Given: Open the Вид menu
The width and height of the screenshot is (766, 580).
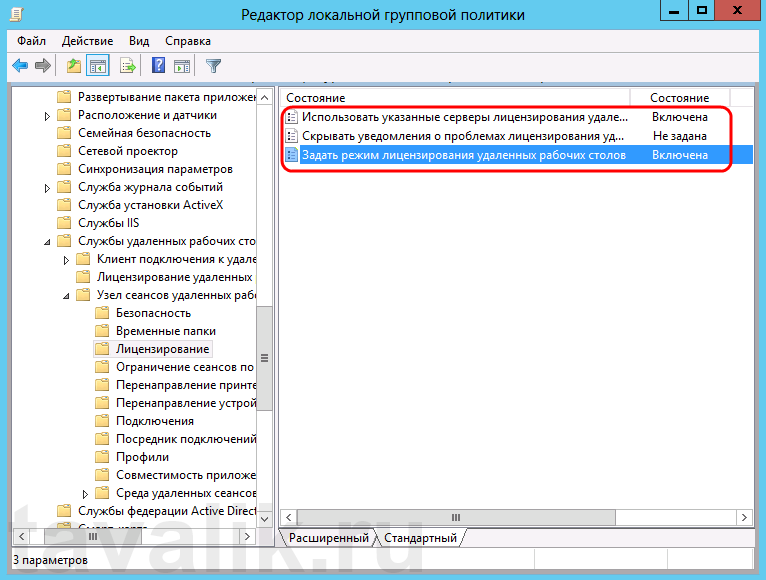Looking at the screenshot, I should pyautogui.click(x=139, y=41).
